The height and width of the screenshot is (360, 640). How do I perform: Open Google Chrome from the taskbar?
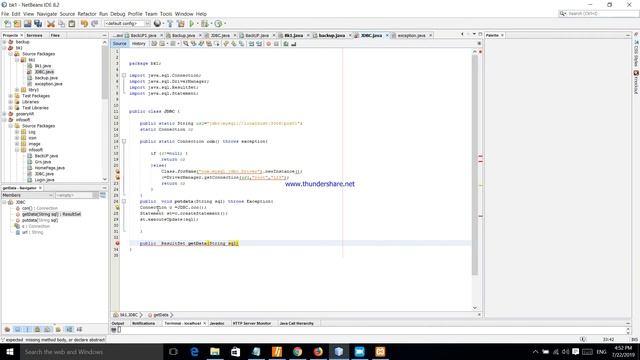(x=298, y=351)
